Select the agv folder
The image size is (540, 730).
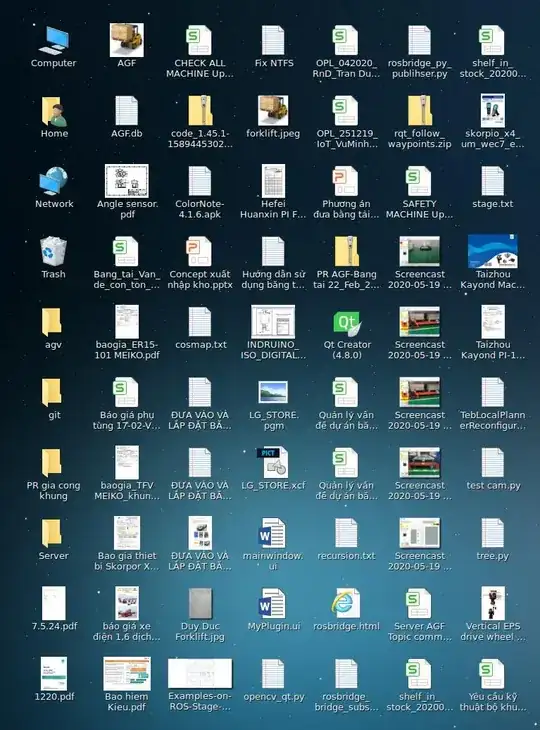[52, 322]
